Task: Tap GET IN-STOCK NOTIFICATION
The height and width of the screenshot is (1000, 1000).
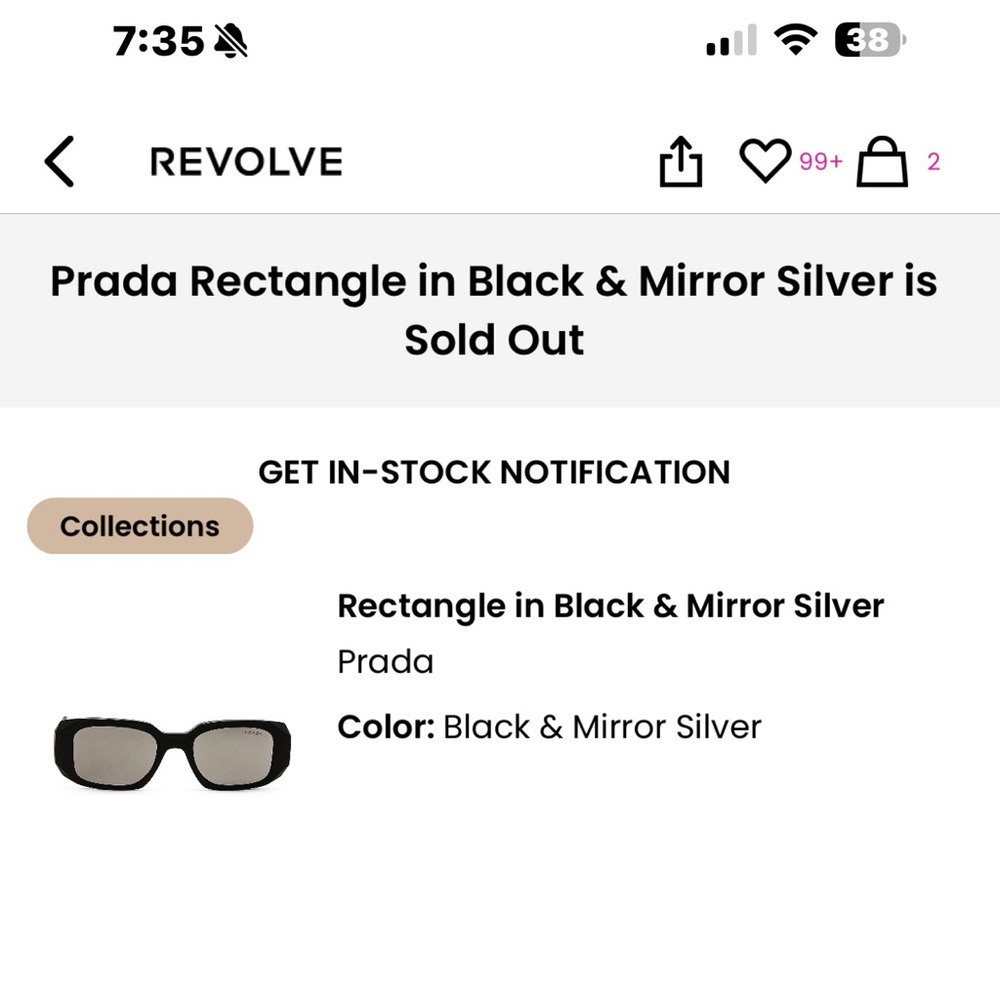Action: (x=495, y=471)
